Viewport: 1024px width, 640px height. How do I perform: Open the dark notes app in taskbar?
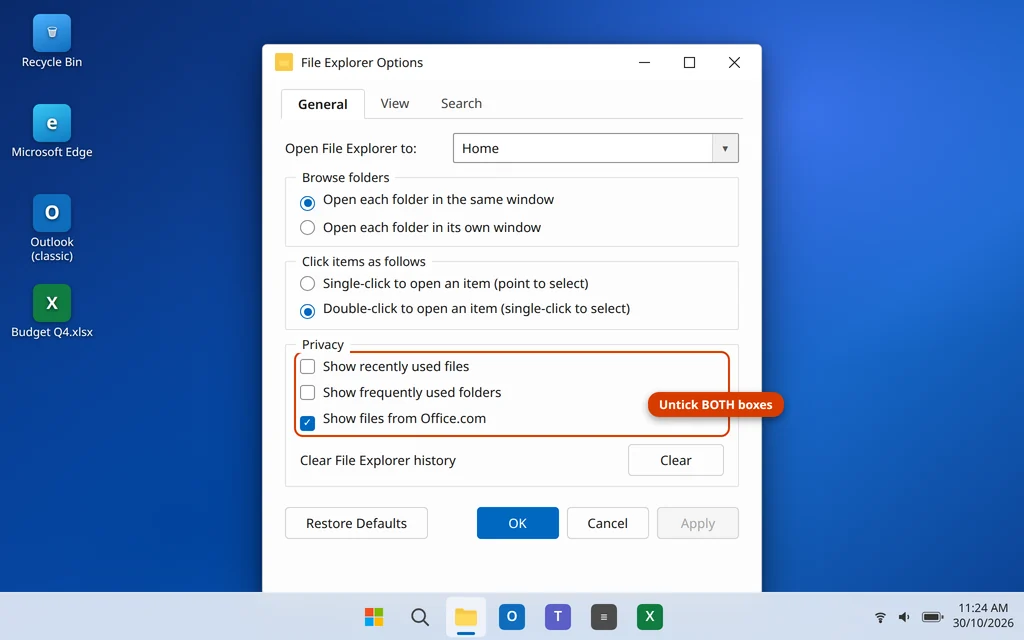click(x=603, y=616)
